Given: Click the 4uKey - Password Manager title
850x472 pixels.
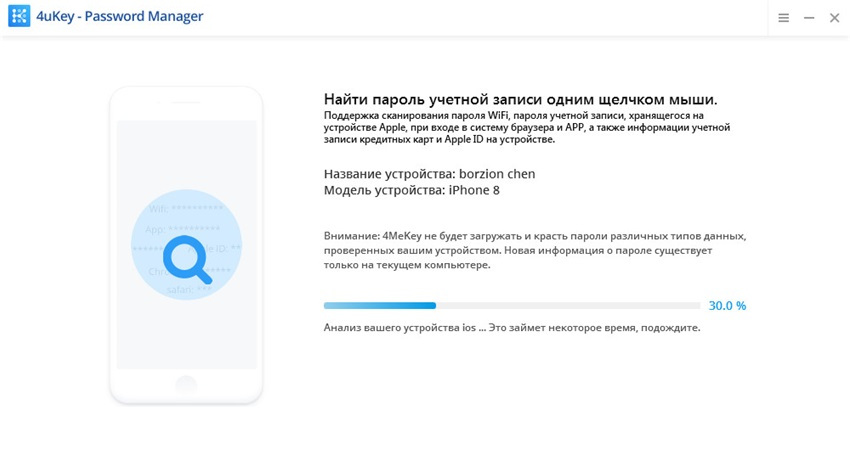Looking at the screenshot, I should click(x=119, y=16).
